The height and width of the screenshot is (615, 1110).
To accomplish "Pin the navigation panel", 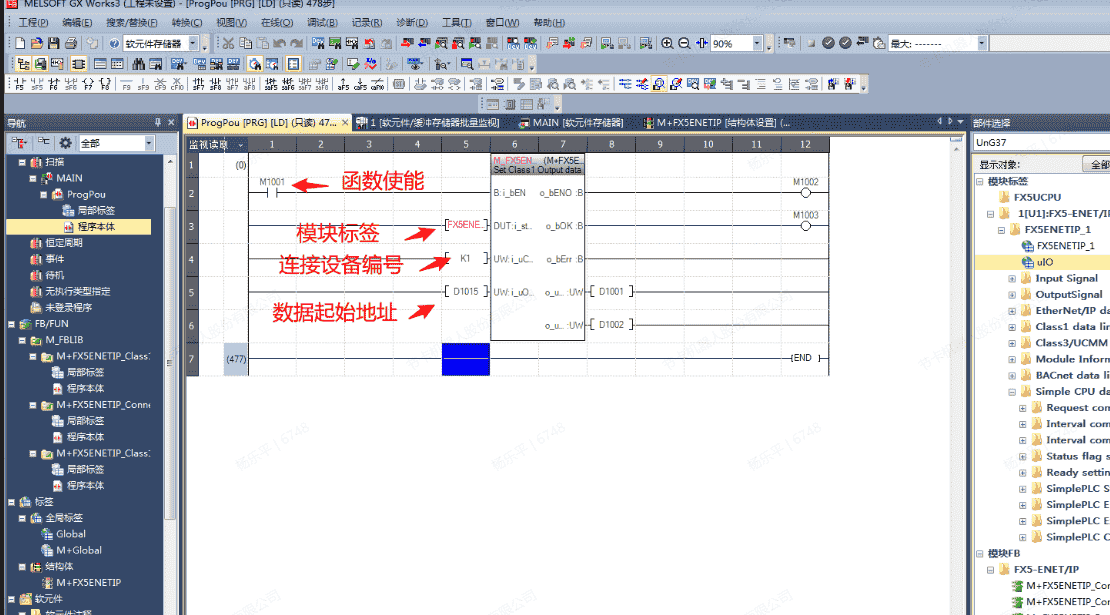I will (157, 123).
